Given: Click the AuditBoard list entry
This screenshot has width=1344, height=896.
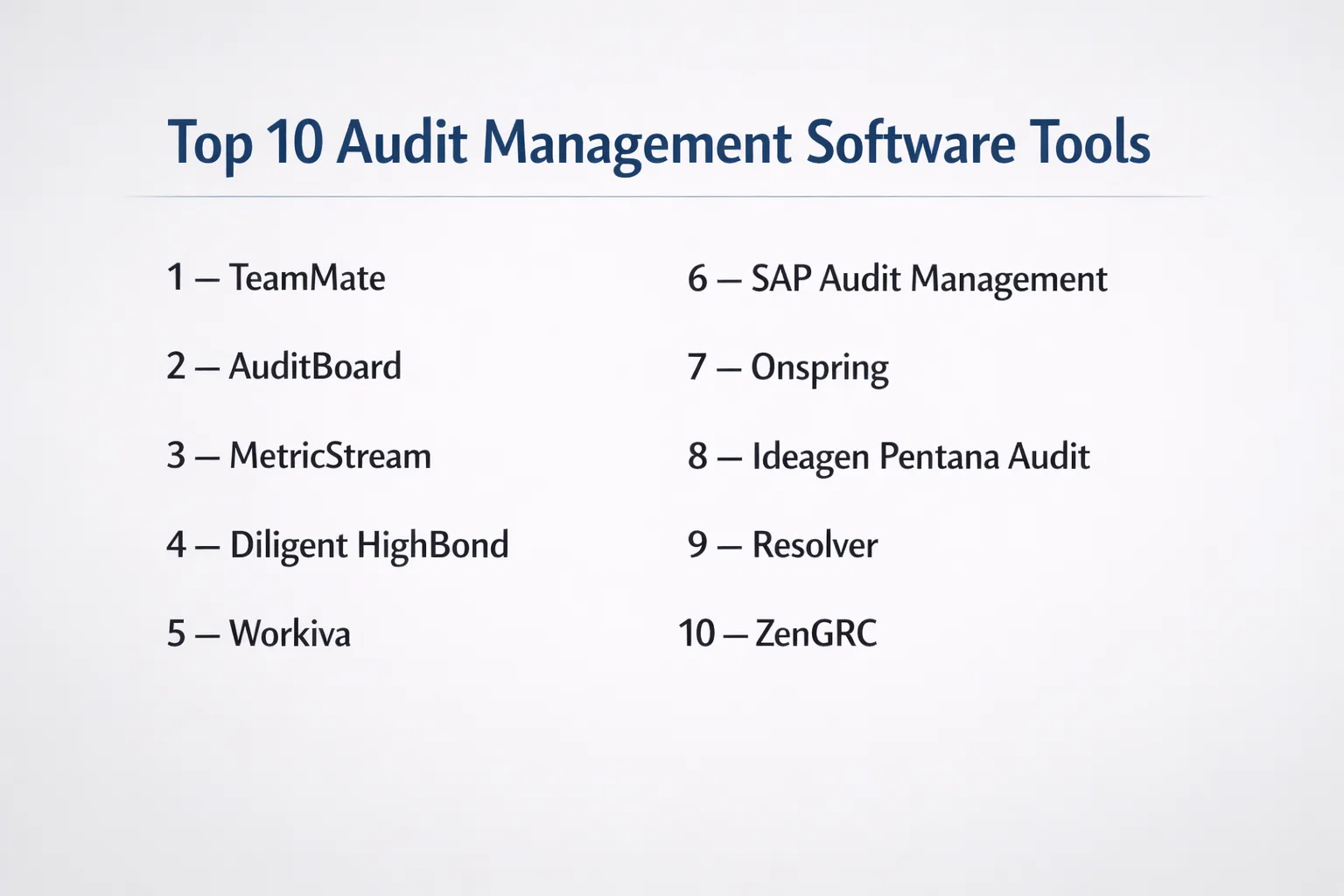Looking at the screenshot, I should coord(315,367).
